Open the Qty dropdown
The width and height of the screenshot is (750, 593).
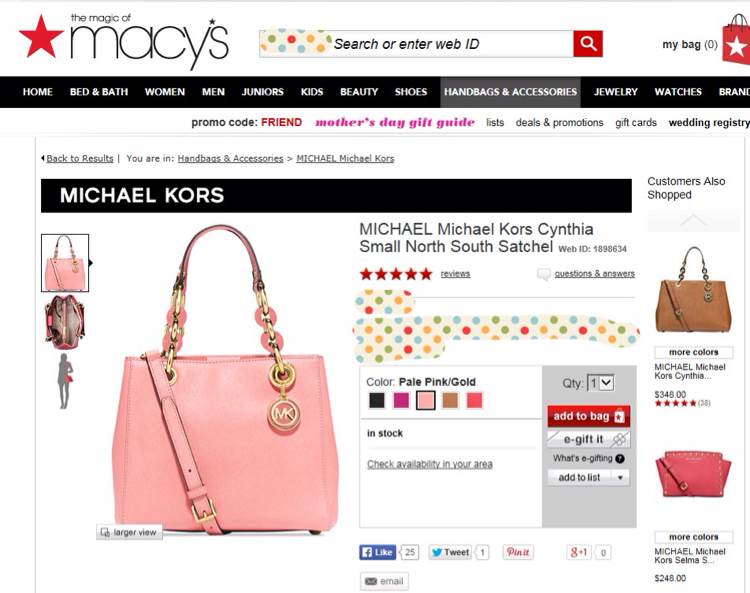[x=600, y=383]
